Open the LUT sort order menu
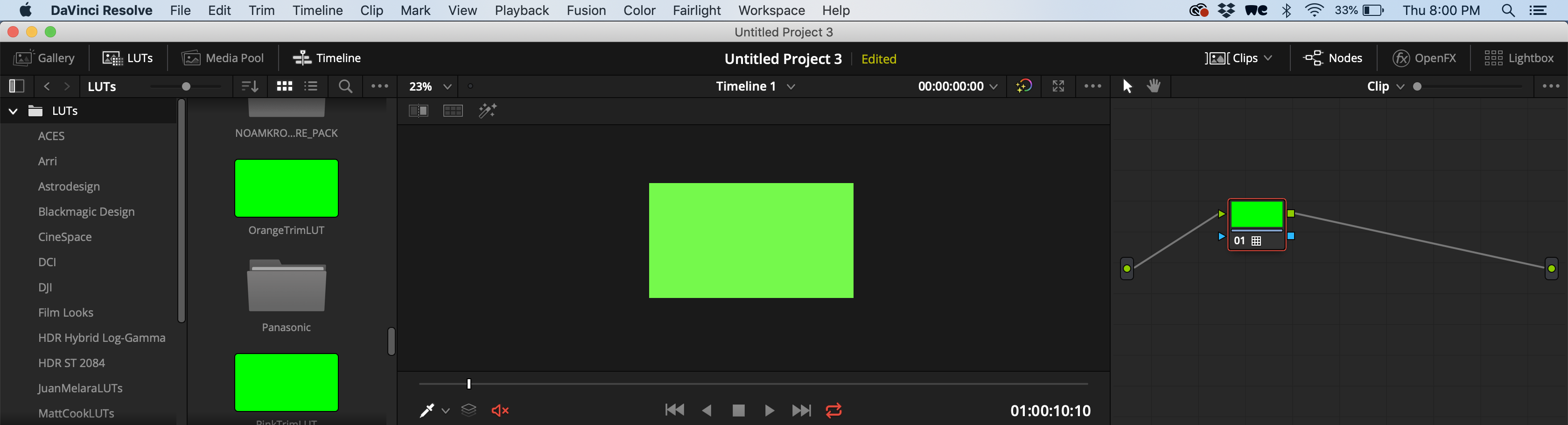Viewport: 1568px width, 425px height. click(x=250, y=86)
